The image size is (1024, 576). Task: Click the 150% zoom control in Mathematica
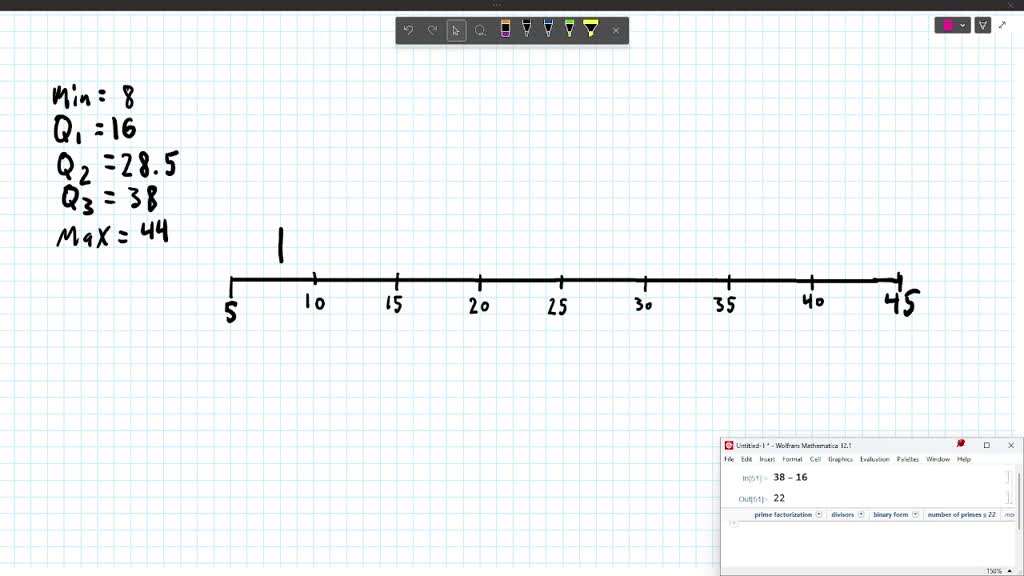pos(995,569)
